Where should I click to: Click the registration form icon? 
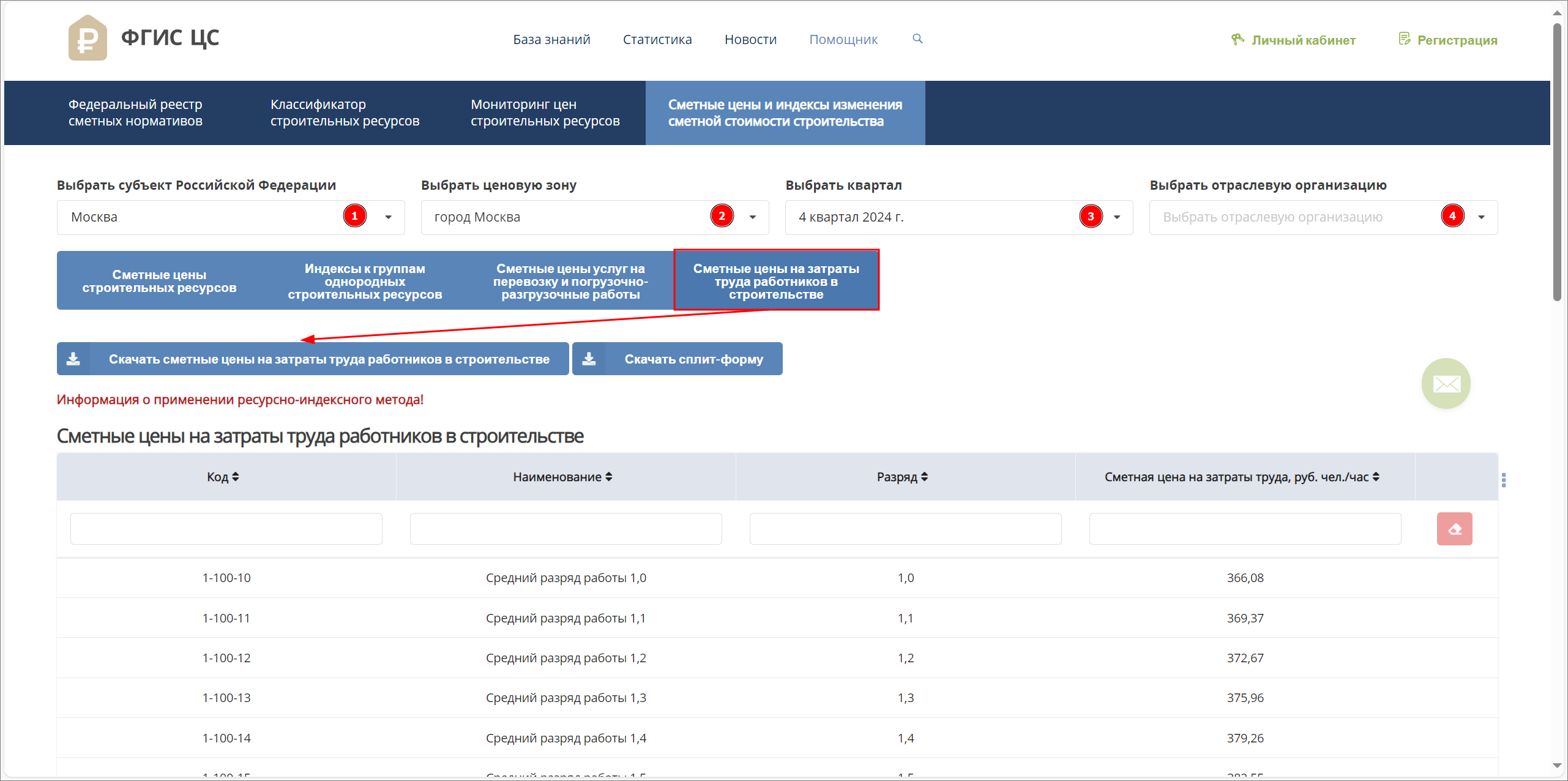[1405, 39]
